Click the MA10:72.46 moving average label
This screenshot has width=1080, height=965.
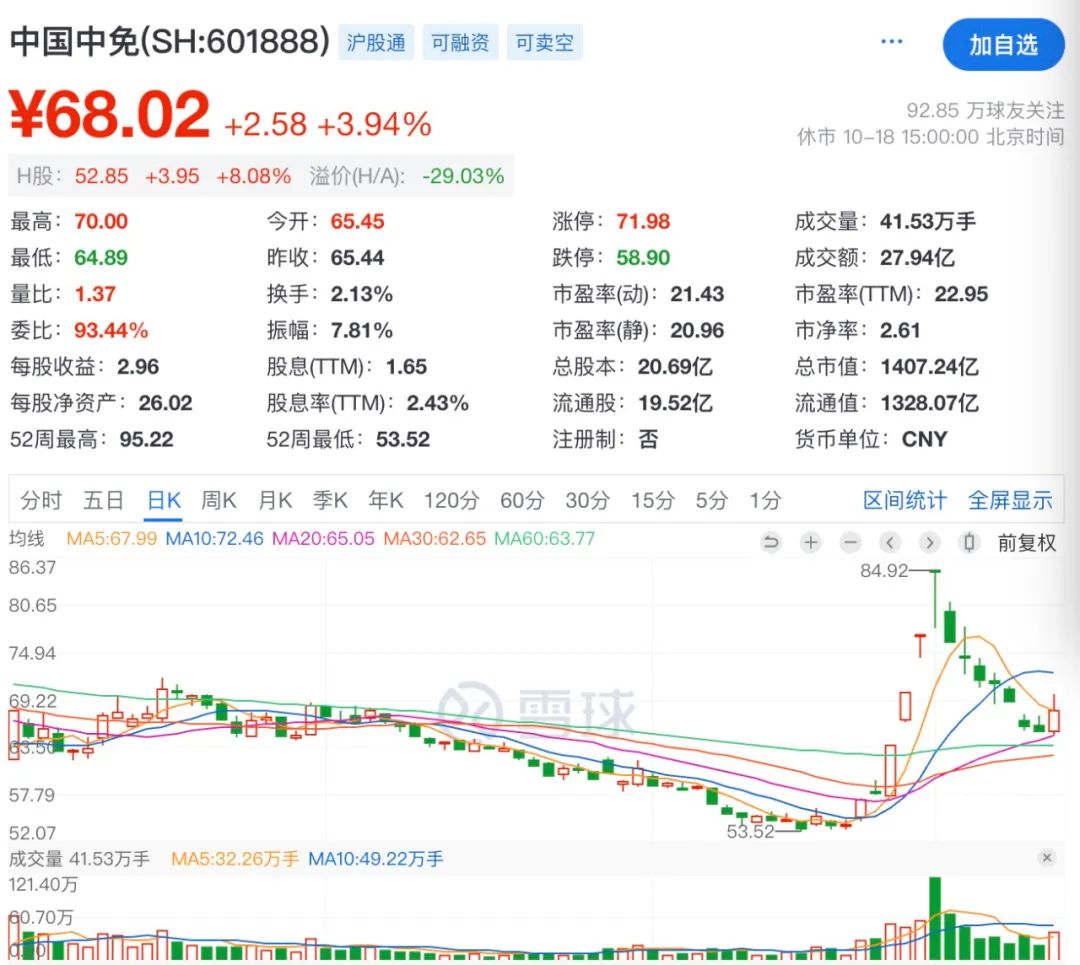tap(214, 539)
